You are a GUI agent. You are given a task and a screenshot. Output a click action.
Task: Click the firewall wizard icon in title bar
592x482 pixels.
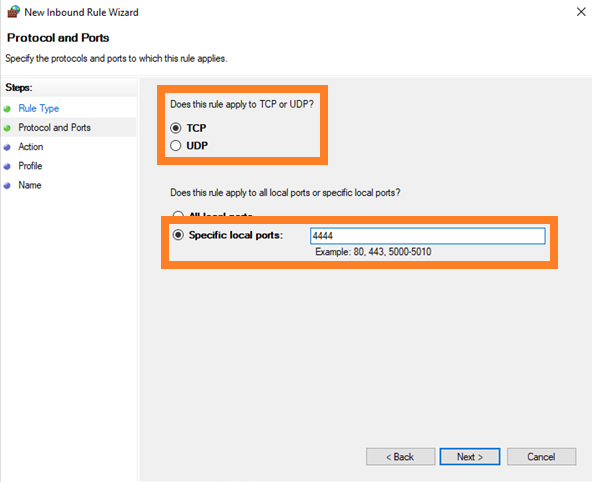13,12
